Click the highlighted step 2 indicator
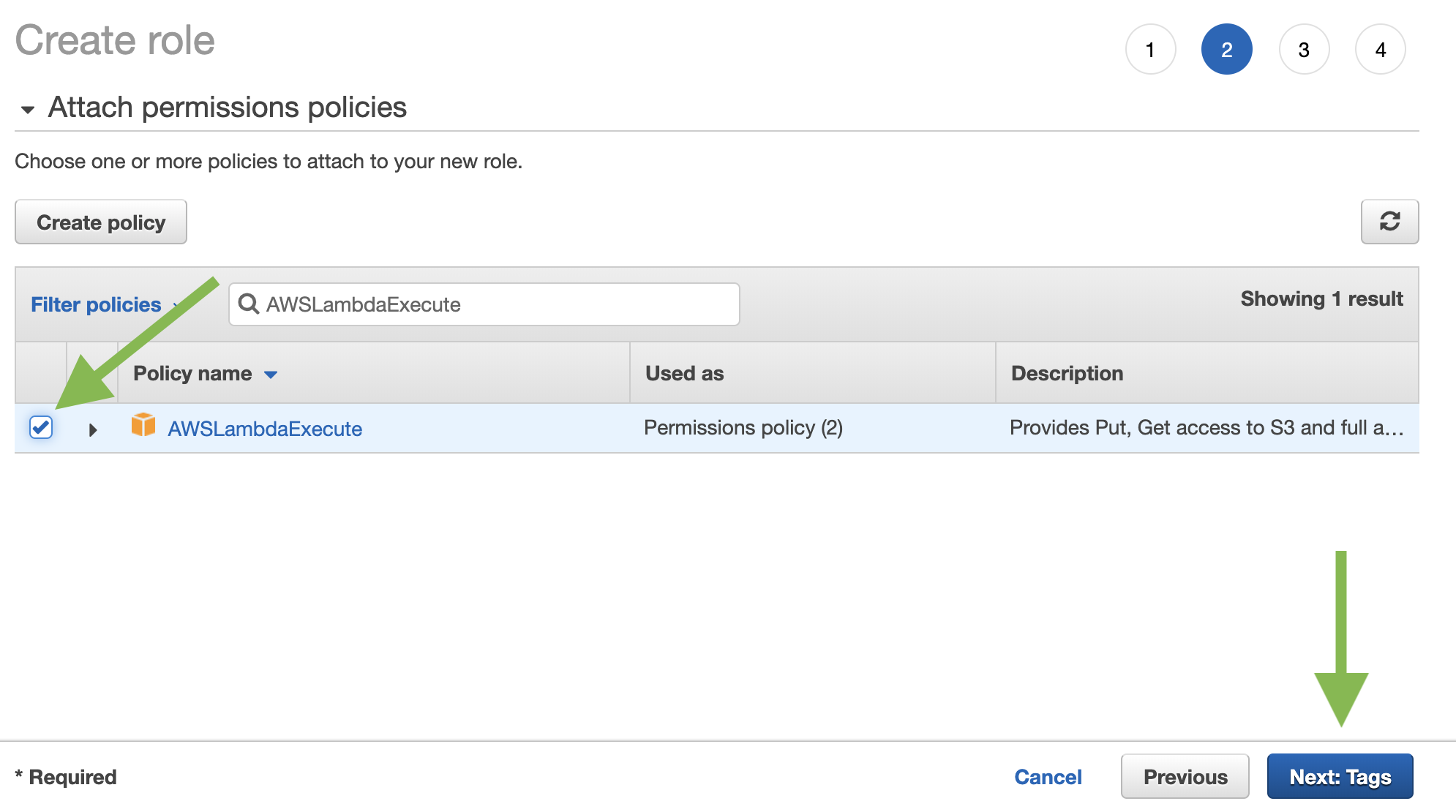This screenshot has height=812, width=1456. (1227, 49)
